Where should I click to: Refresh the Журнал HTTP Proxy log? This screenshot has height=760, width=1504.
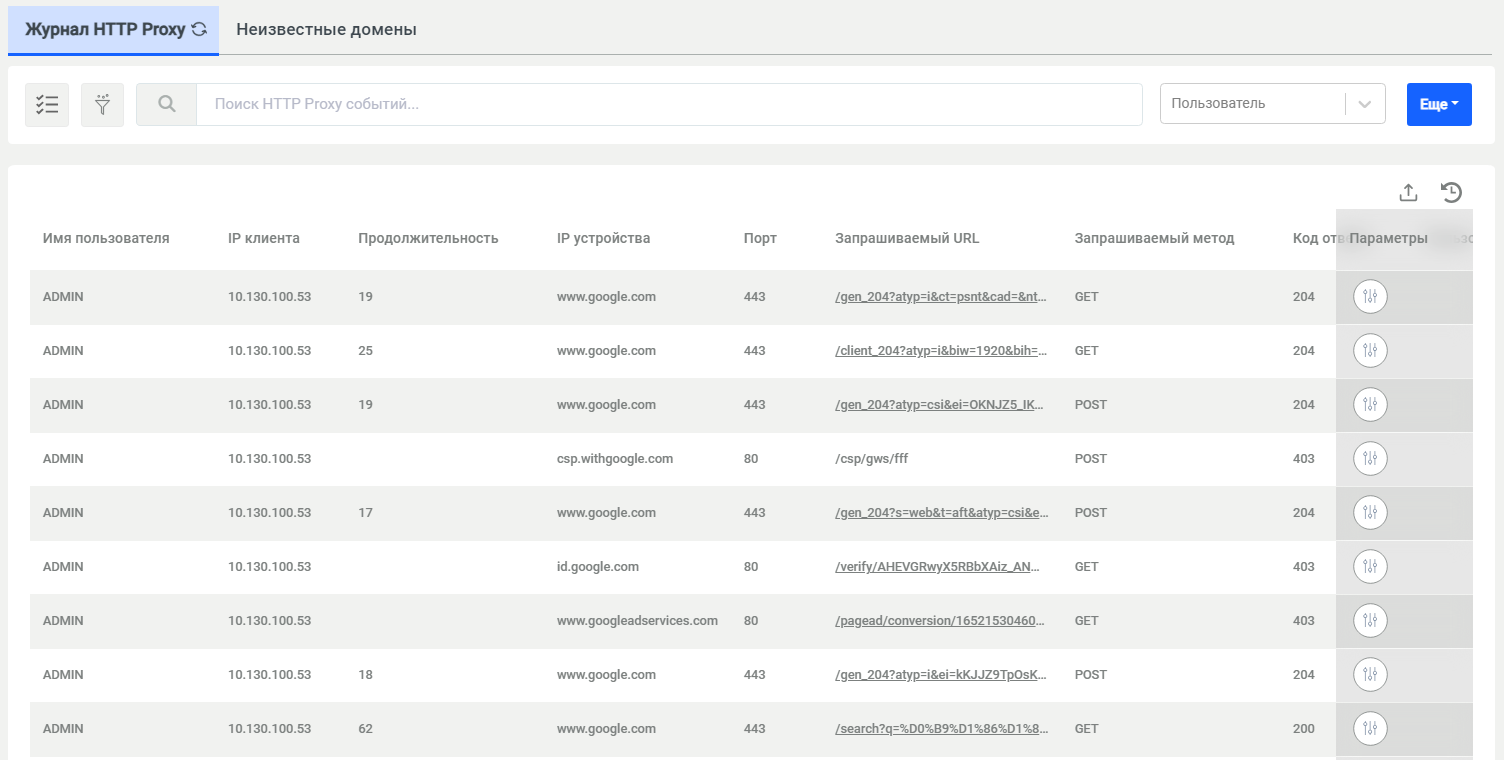(199, 29)
